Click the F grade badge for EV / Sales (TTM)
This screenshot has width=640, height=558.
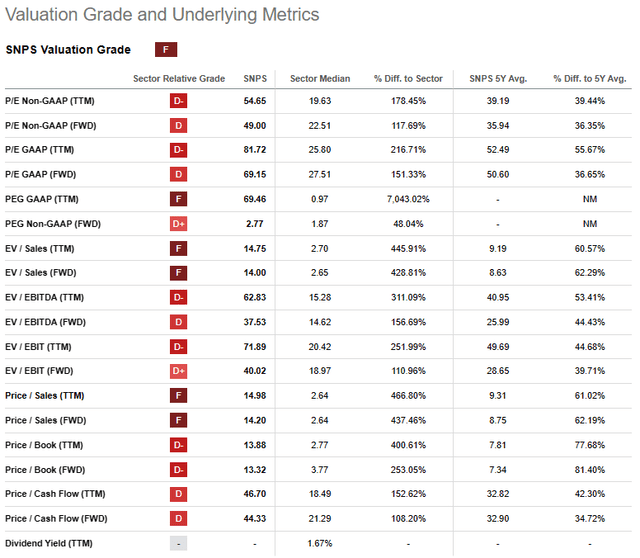coord(178,248)
